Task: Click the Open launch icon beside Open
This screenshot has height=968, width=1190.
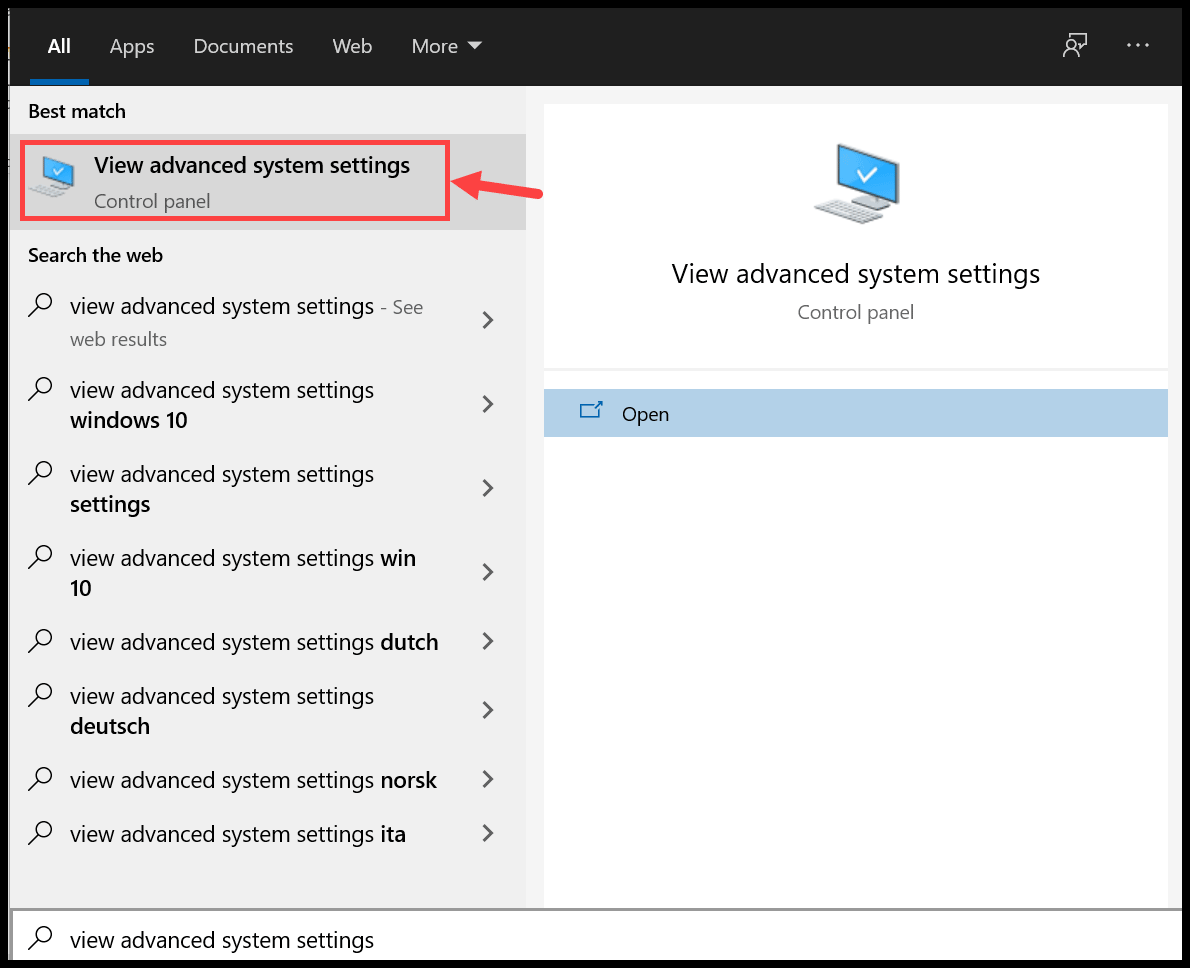Action: [591, 412]
